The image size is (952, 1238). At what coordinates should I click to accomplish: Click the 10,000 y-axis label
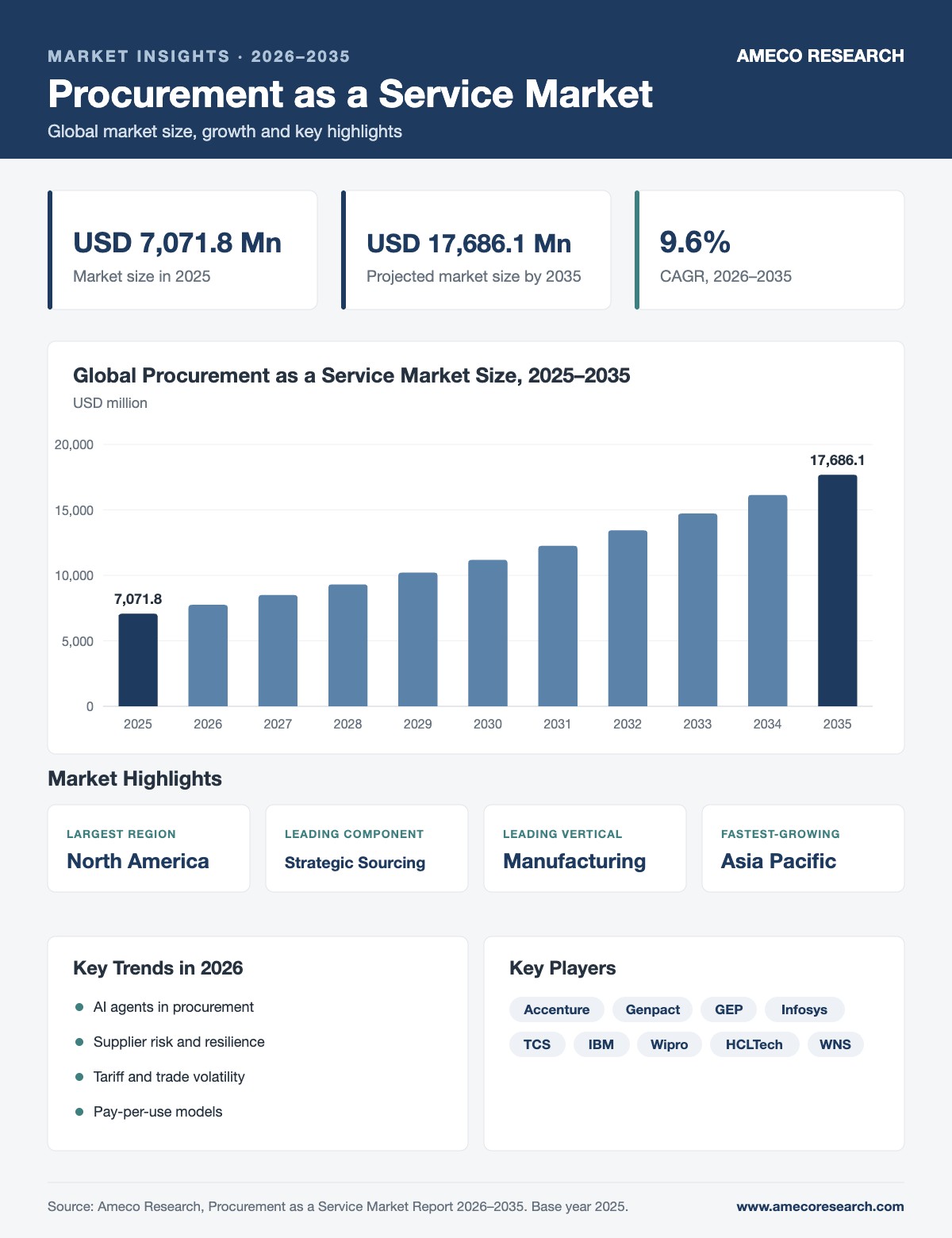coord(74,575)
